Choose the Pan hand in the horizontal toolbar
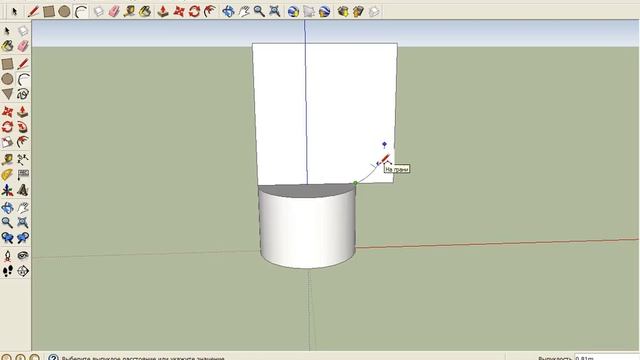The image size is (640, 360). click(244, 11)
